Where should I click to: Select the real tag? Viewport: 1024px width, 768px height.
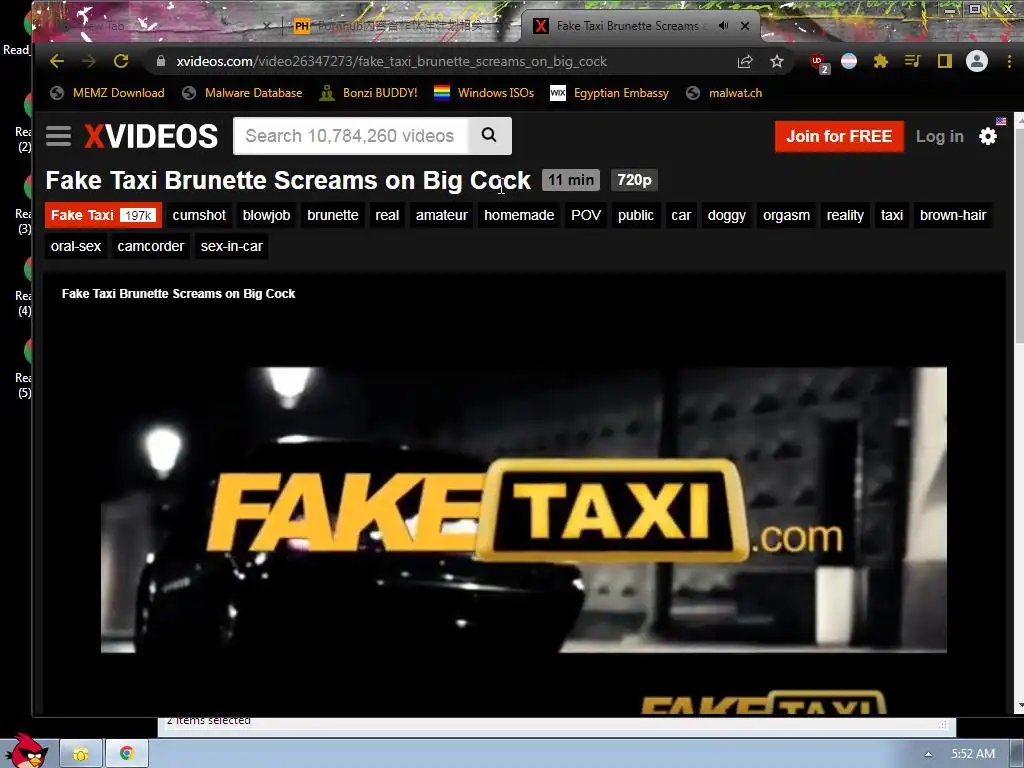pos(387,216)
